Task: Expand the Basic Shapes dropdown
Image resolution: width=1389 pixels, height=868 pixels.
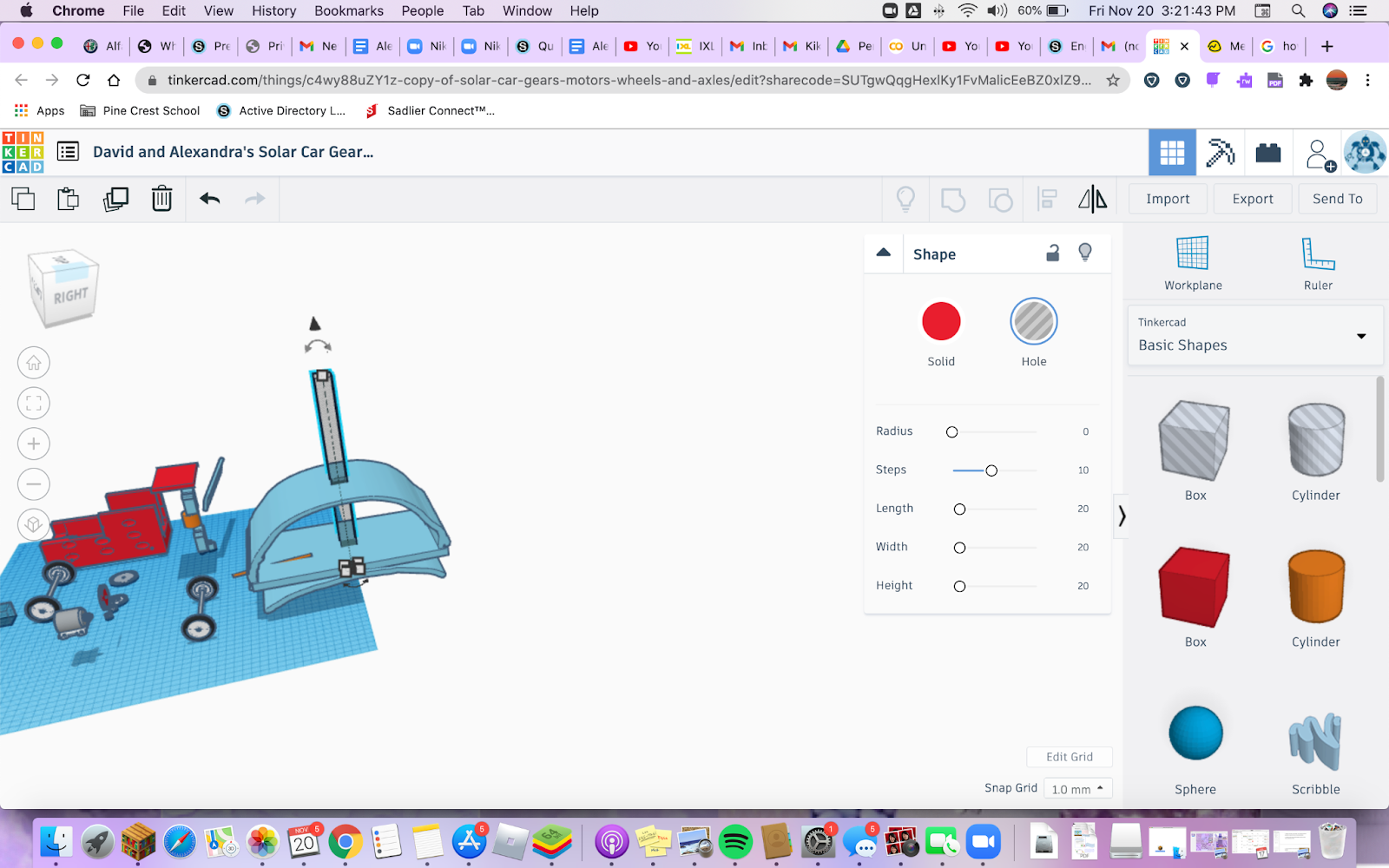Action: click(1360, 336)
